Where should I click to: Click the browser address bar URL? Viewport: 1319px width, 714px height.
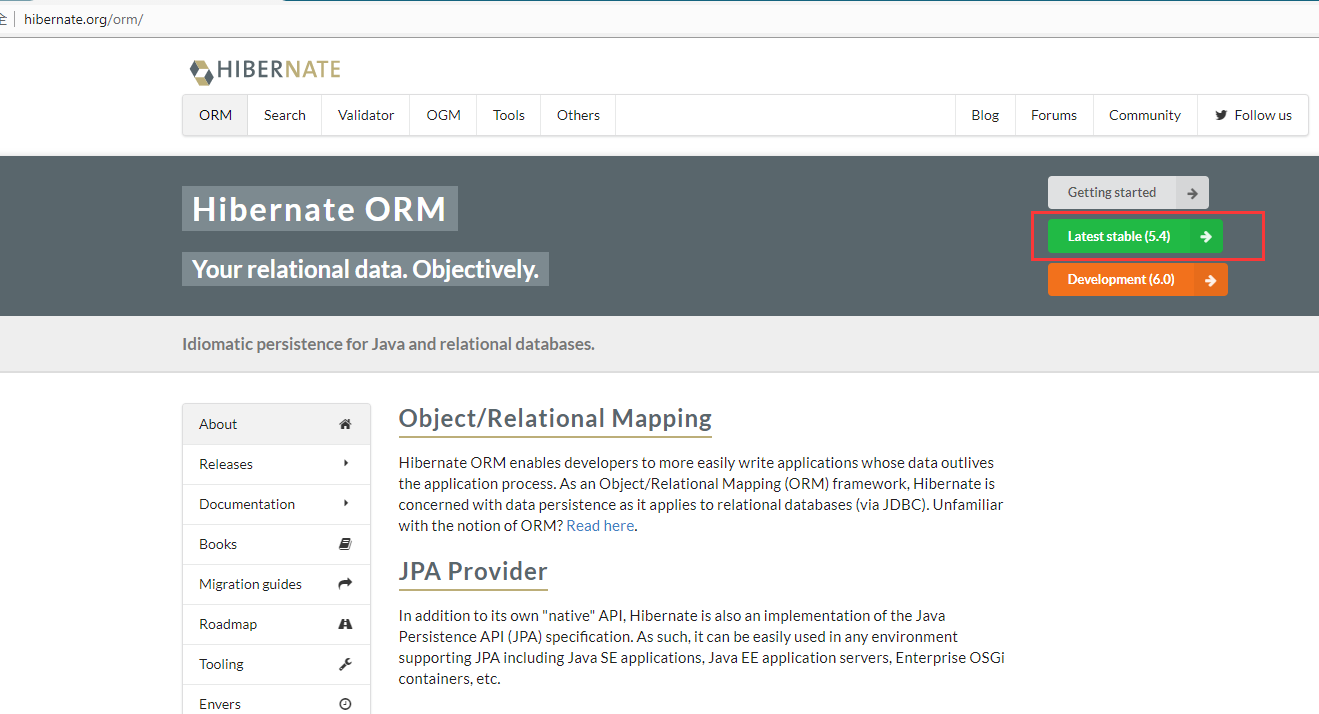tap(83, 19)
